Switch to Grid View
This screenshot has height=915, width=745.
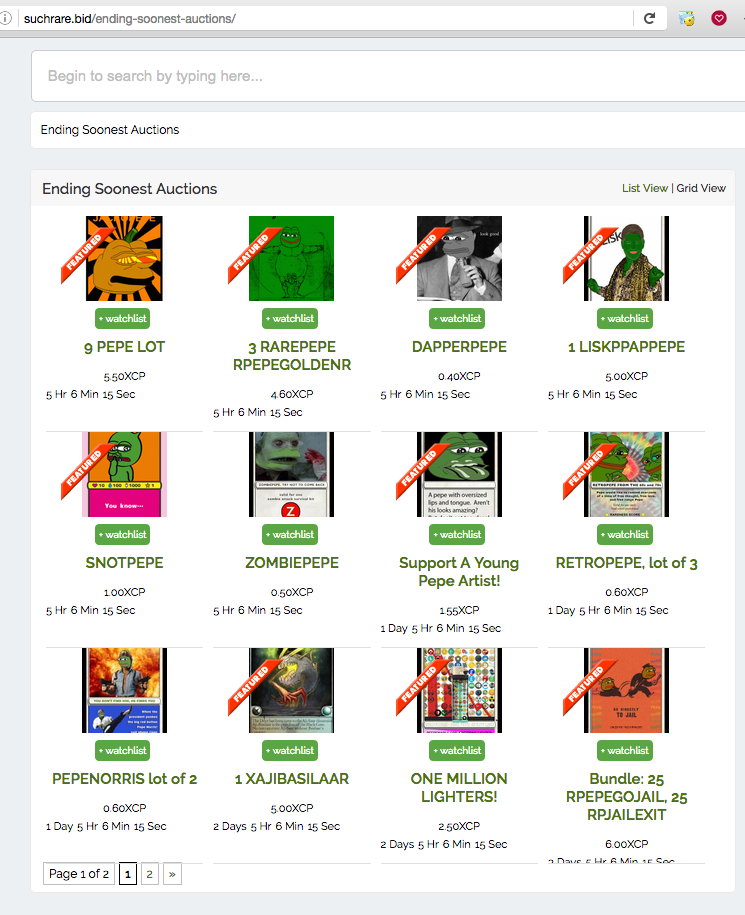tap(701, 188)
